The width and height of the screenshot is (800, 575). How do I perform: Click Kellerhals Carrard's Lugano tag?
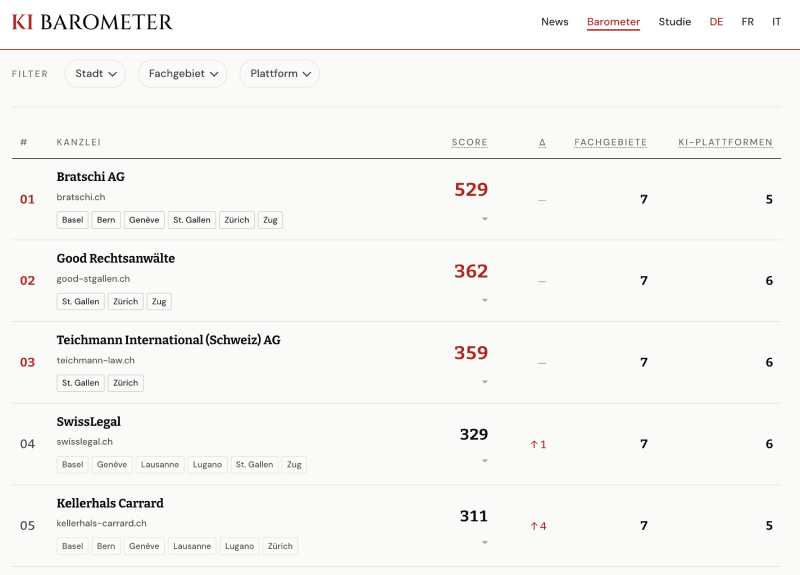[x=239, y=546]
